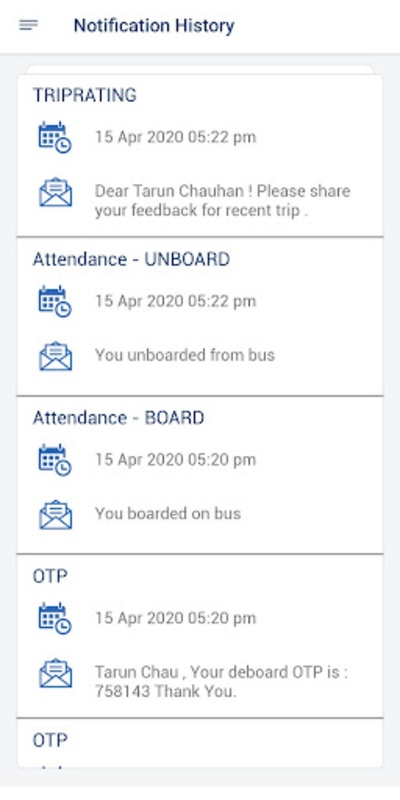
Task: Tap the 'You boarded on bus' message
Action: point(168,513)
